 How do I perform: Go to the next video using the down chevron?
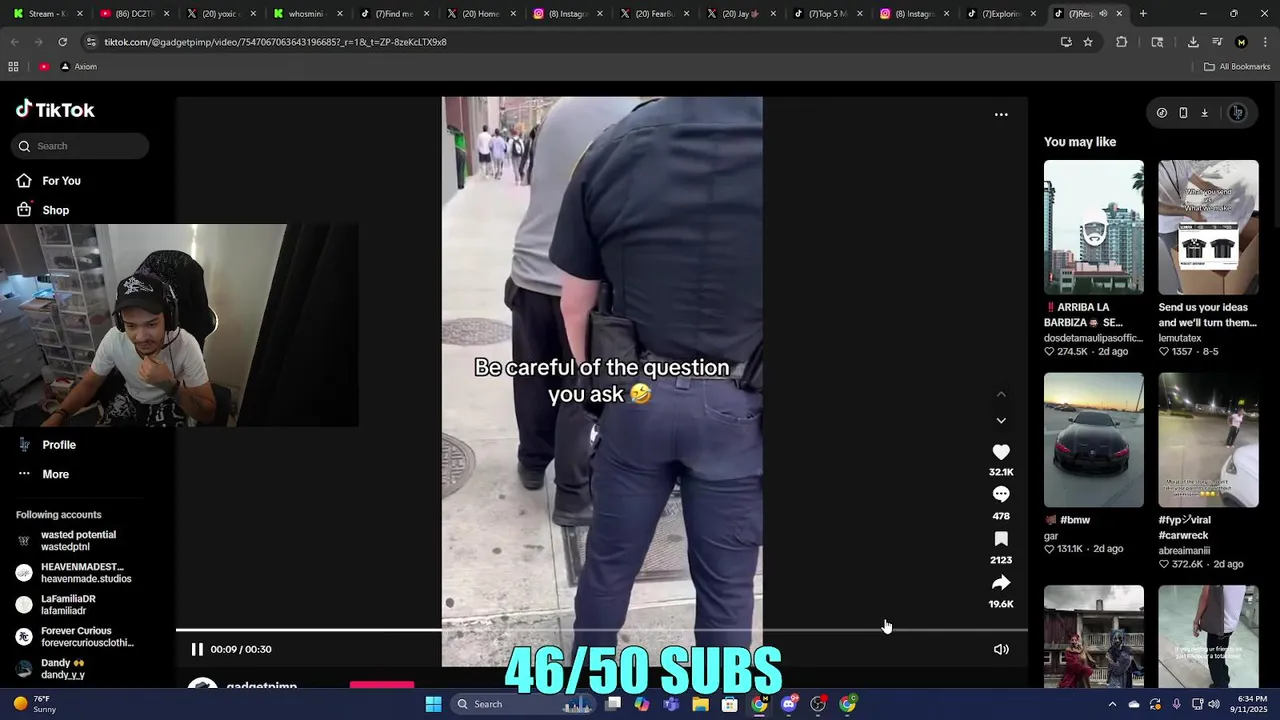point(1001,420)
